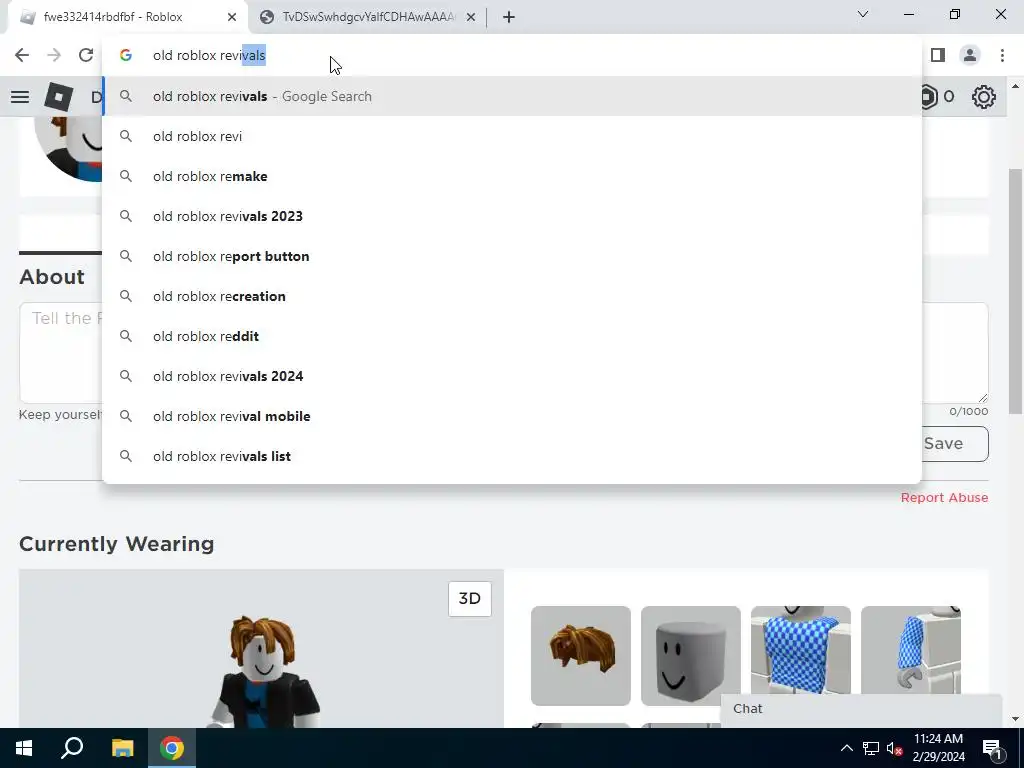1024x768 pixels.
Task: Open the Chat panel
Action: (861, 709)
